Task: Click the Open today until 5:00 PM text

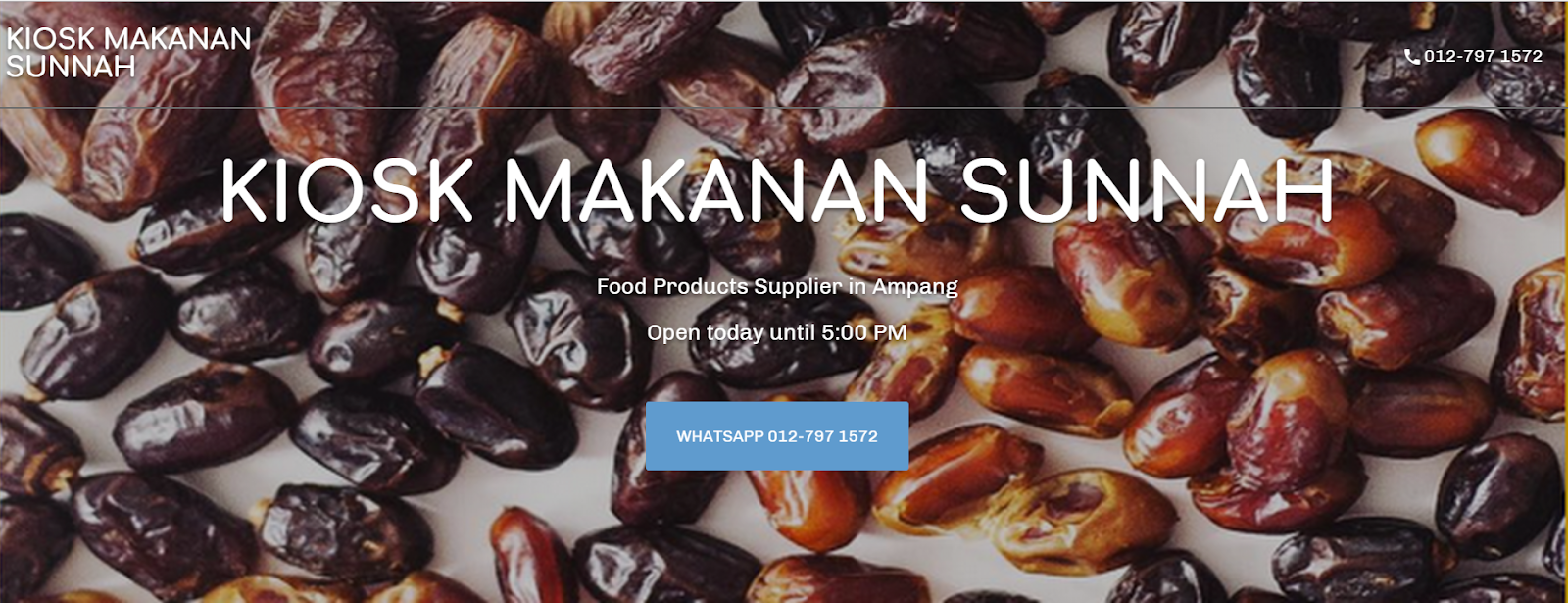Action: click(777, 333)
